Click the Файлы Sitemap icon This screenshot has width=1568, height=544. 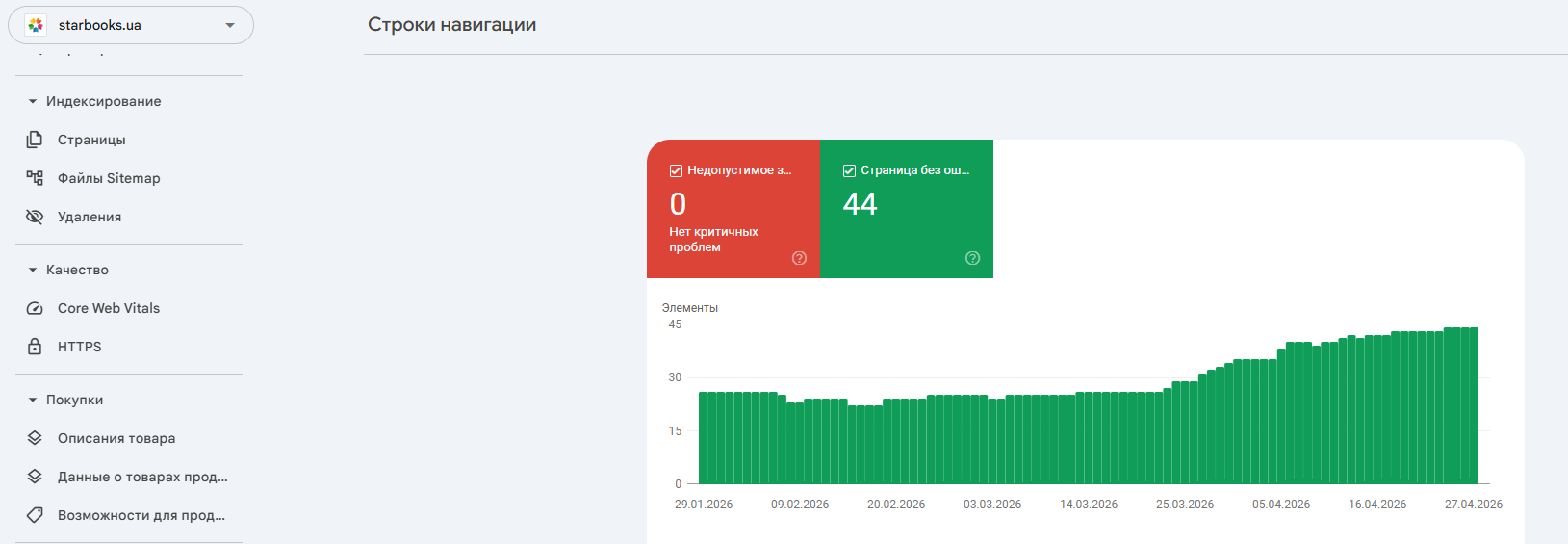pos(35,178)
